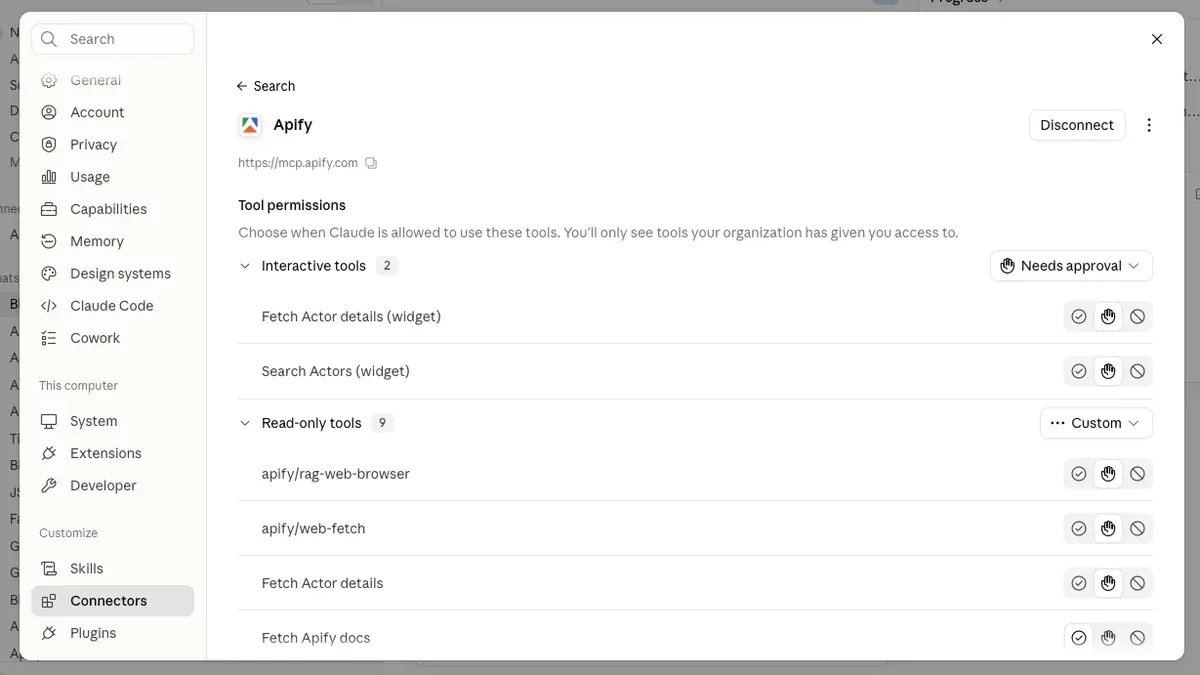The image size is (1200, 675).
Task: Allow Search Actors (widget) without approval
Action: (x=1079, y=371)
